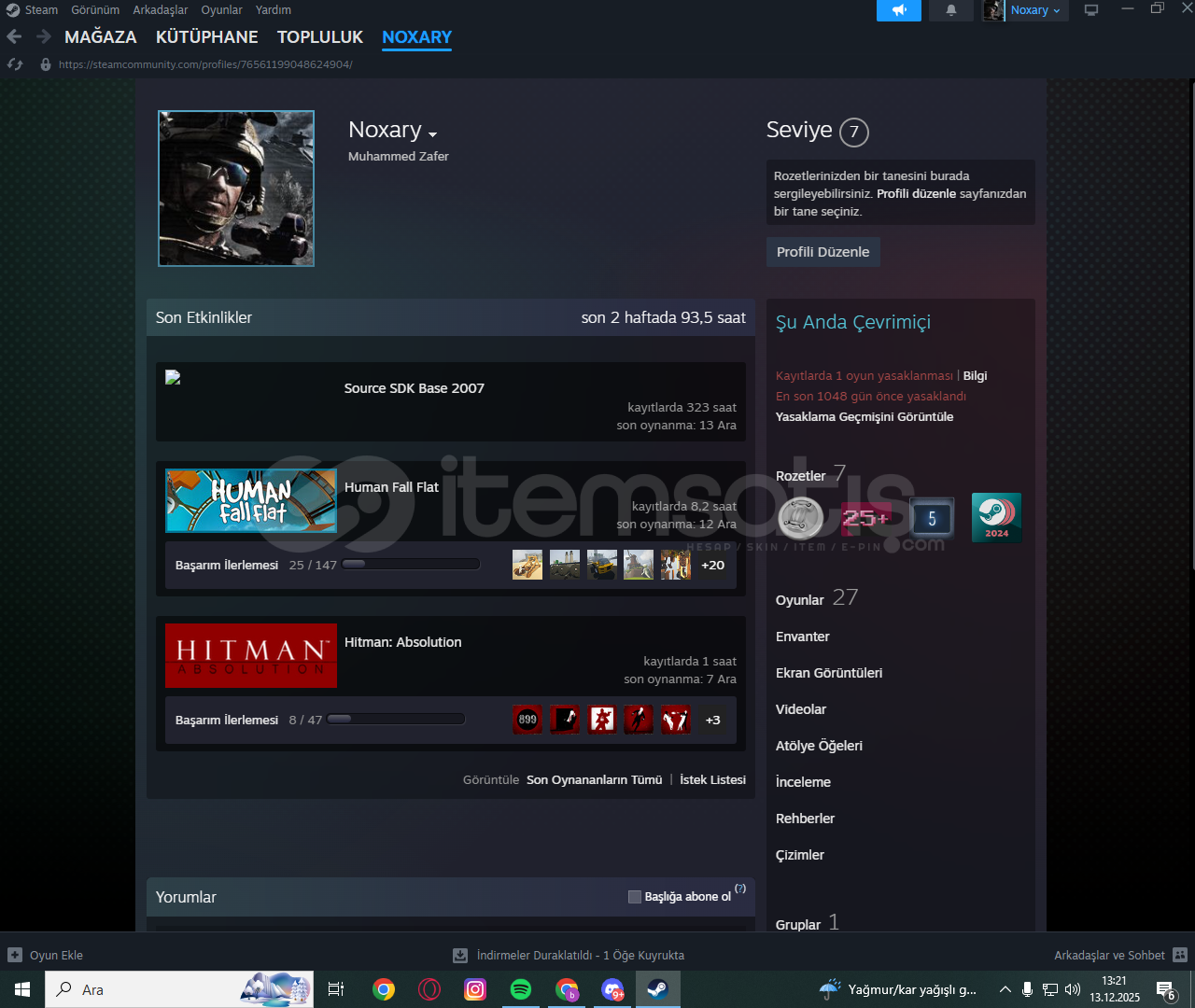Open the Envanter link
The image size is (1195, 1008).
coord(802,637)
